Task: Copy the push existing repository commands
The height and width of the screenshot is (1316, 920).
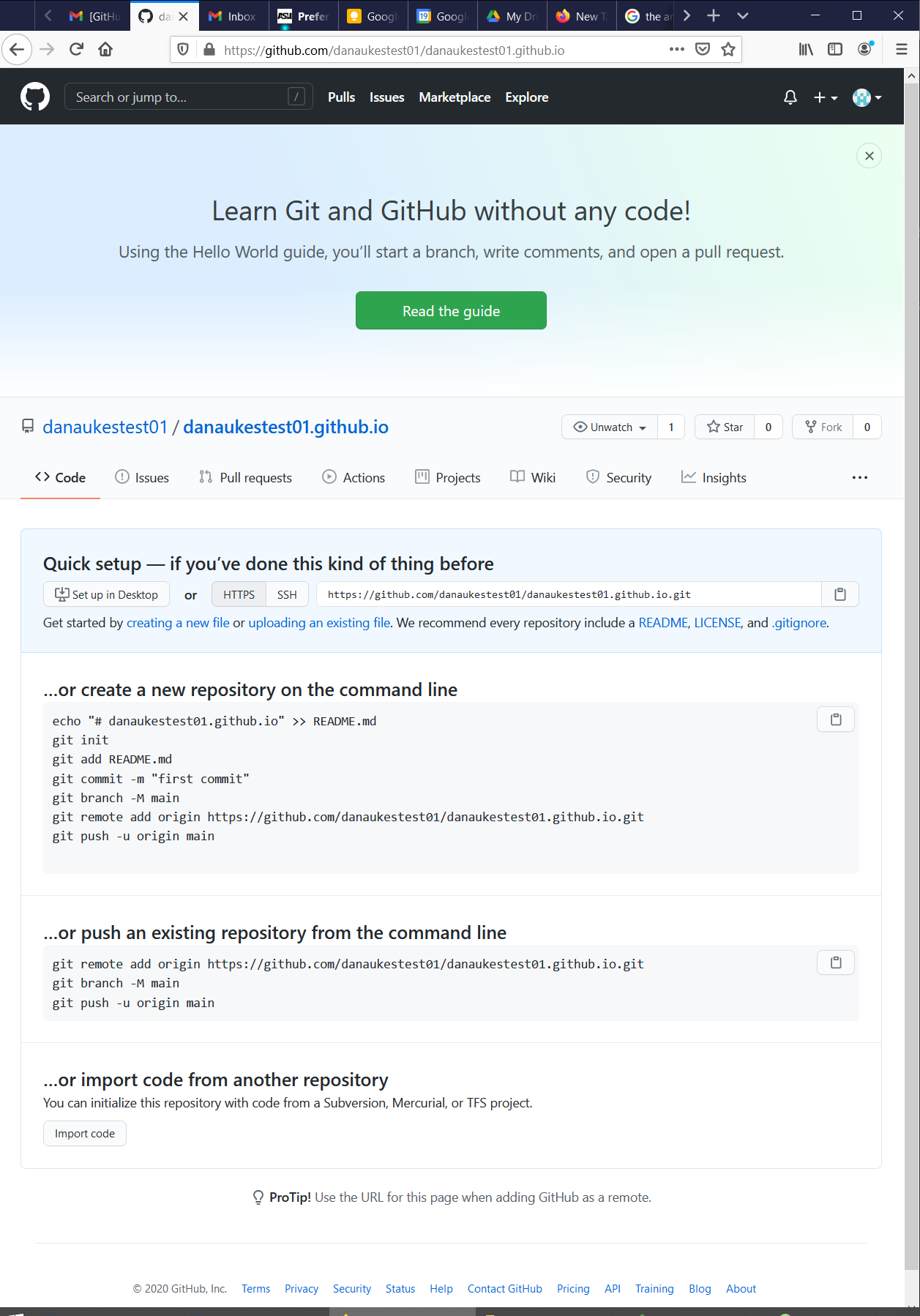Action: (836, 962)
